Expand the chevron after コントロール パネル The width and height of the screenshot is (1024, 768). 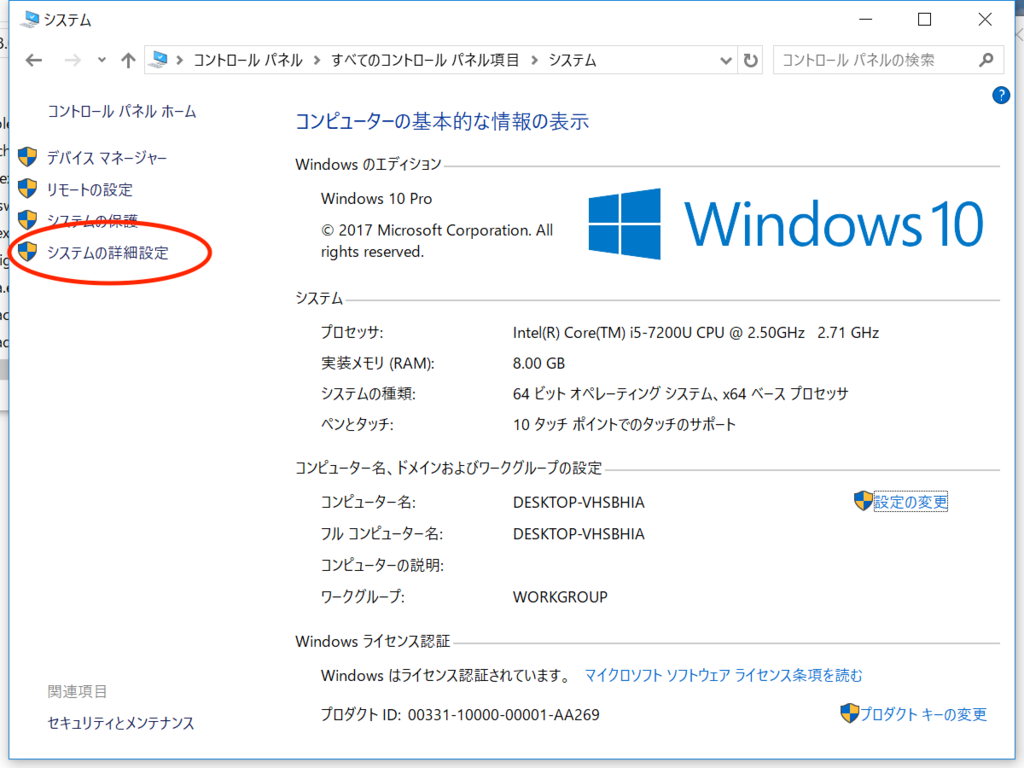(x=317, y=61)
